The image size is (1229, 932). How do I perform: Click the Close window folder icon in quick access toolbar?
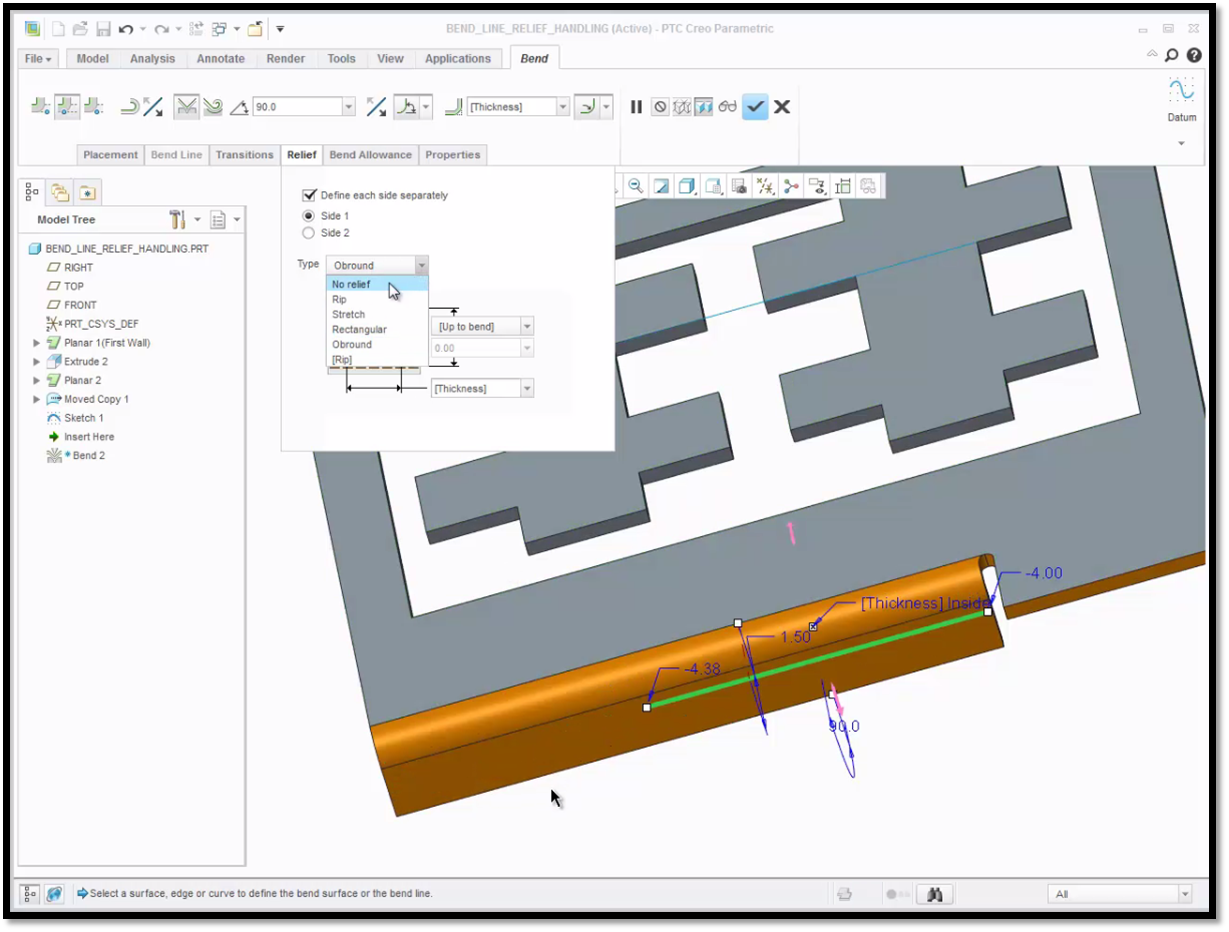click(255, 29)
